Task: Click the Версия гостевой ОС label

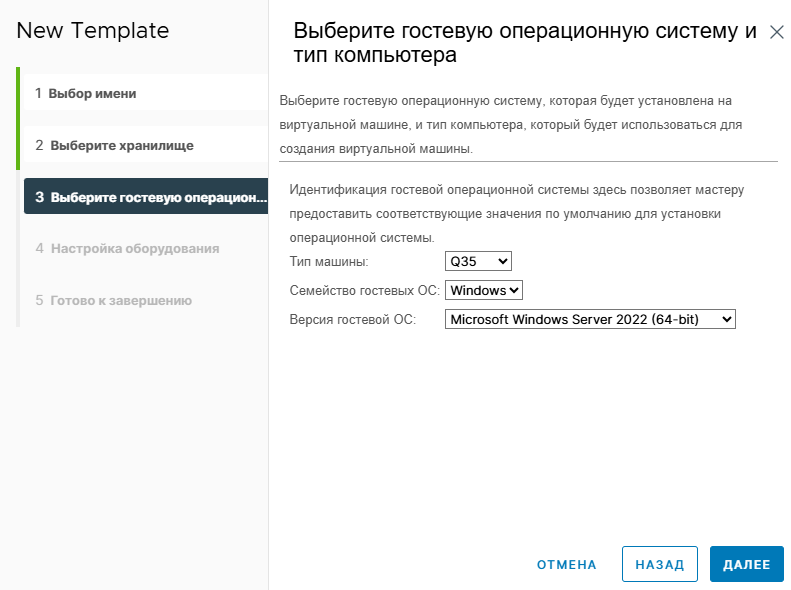Action: click(x=353, y=320)
